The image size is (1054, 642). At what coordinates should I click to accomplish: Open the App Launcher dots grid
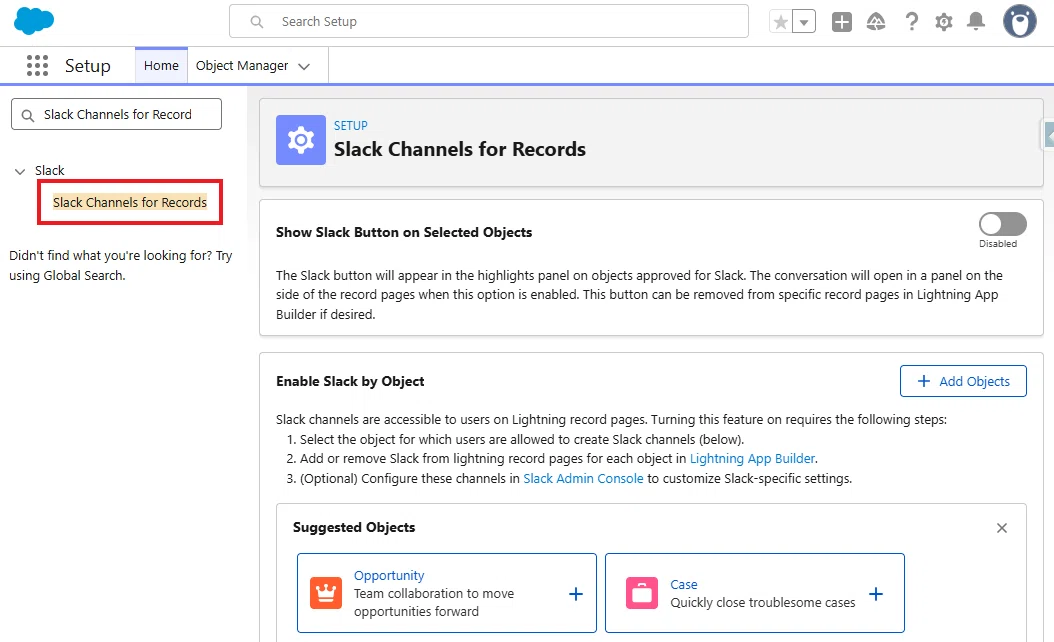point(37,65)
